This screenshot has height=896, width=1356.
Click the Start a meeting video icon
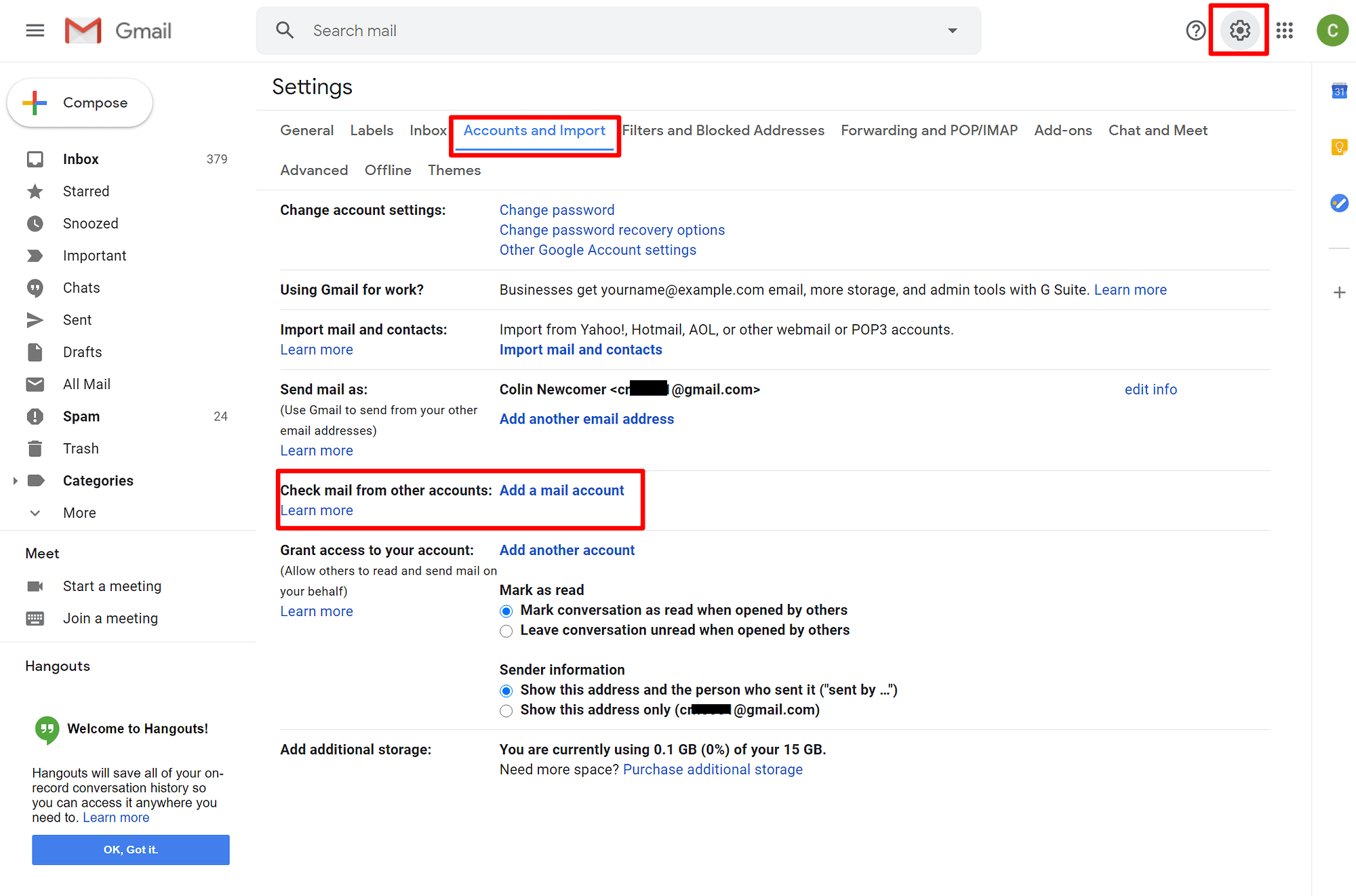34,586
